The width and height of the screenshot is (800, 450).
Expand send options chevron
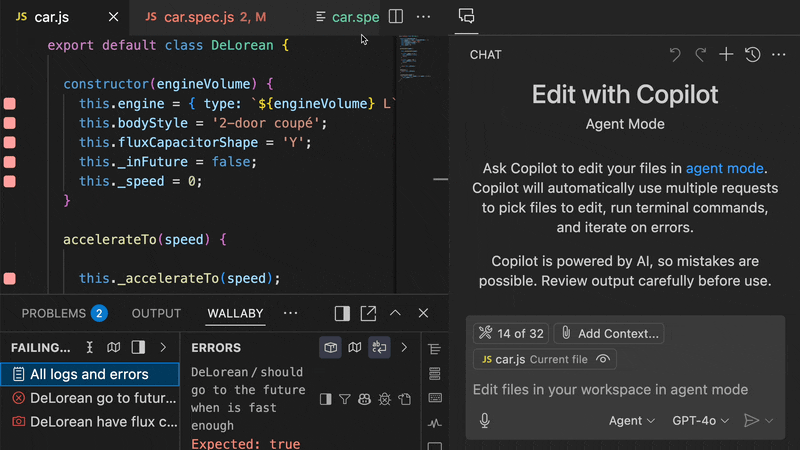[769, 421]
